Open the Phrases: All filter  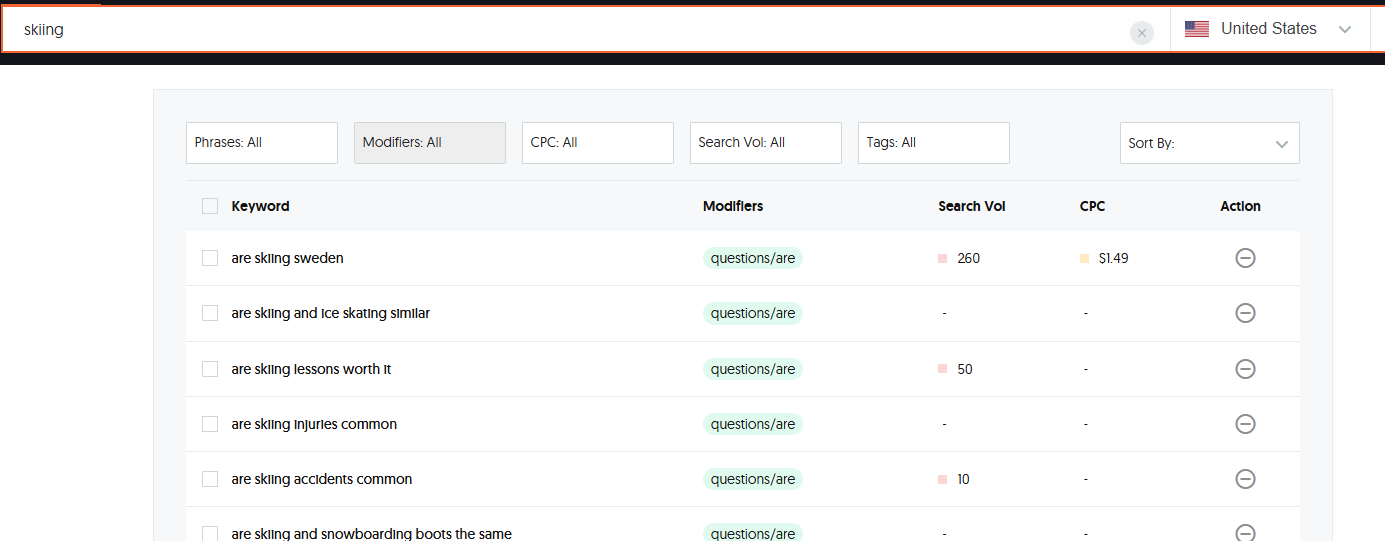pyautogui.click(x=262, y=143)
